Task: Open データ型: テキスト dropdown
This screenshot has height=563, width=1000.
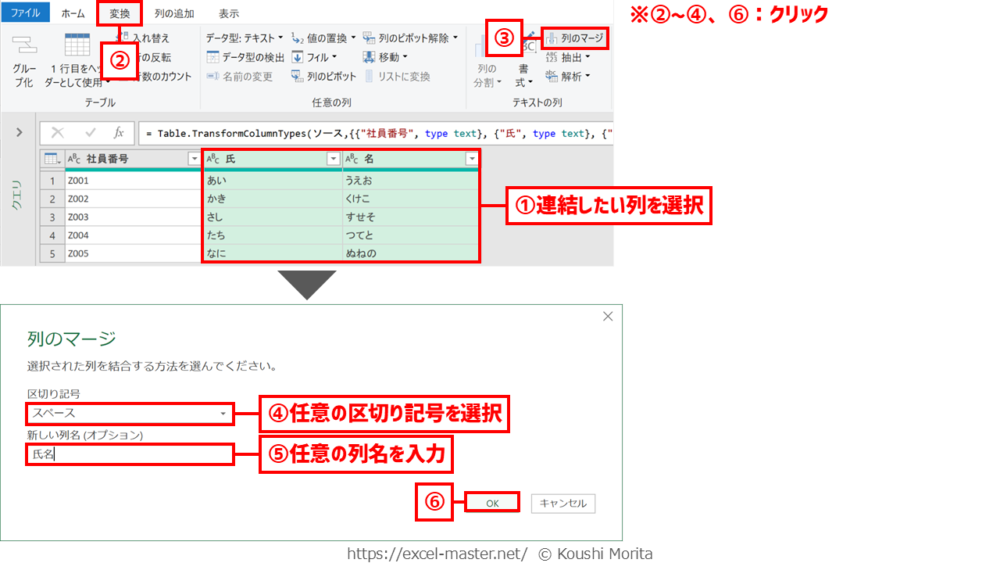Action: coord(245,38)
